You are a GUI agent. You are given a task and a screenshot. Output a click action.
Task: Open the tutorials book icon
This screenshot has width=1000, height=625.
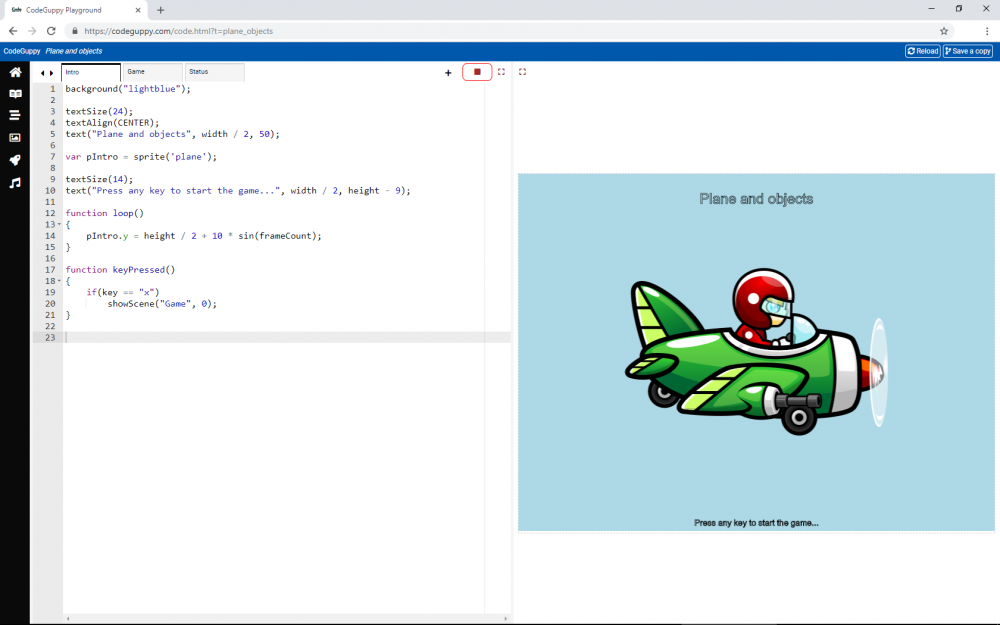pyautogui.click(x=15, y=94)
